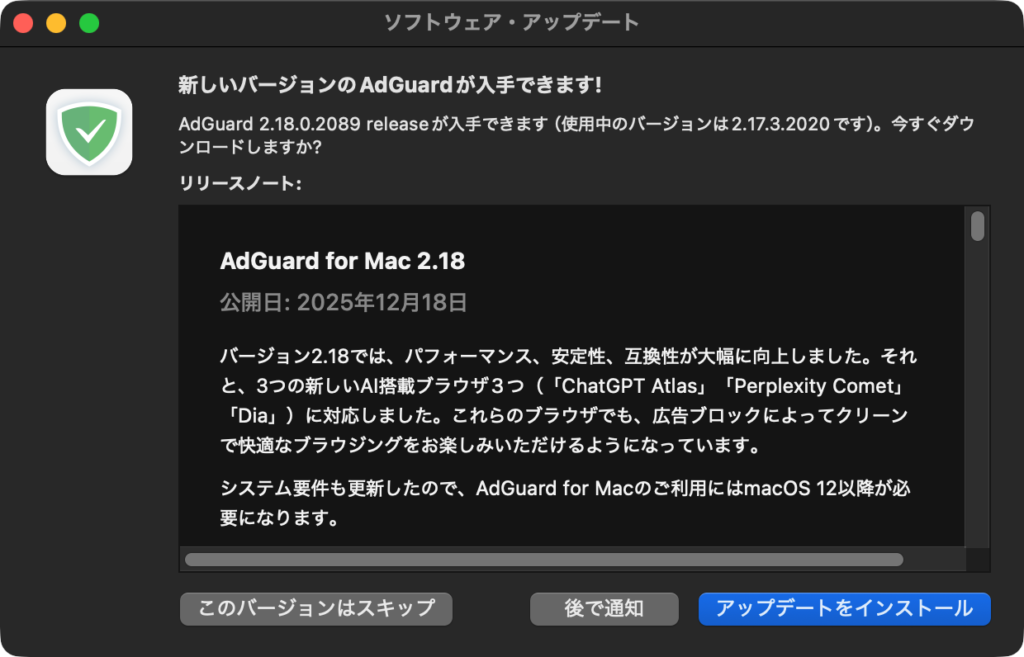Choose 後で通知 to be reminded later
The height and width of the screenshot is (657, 1024).
(x=604, y=609)
